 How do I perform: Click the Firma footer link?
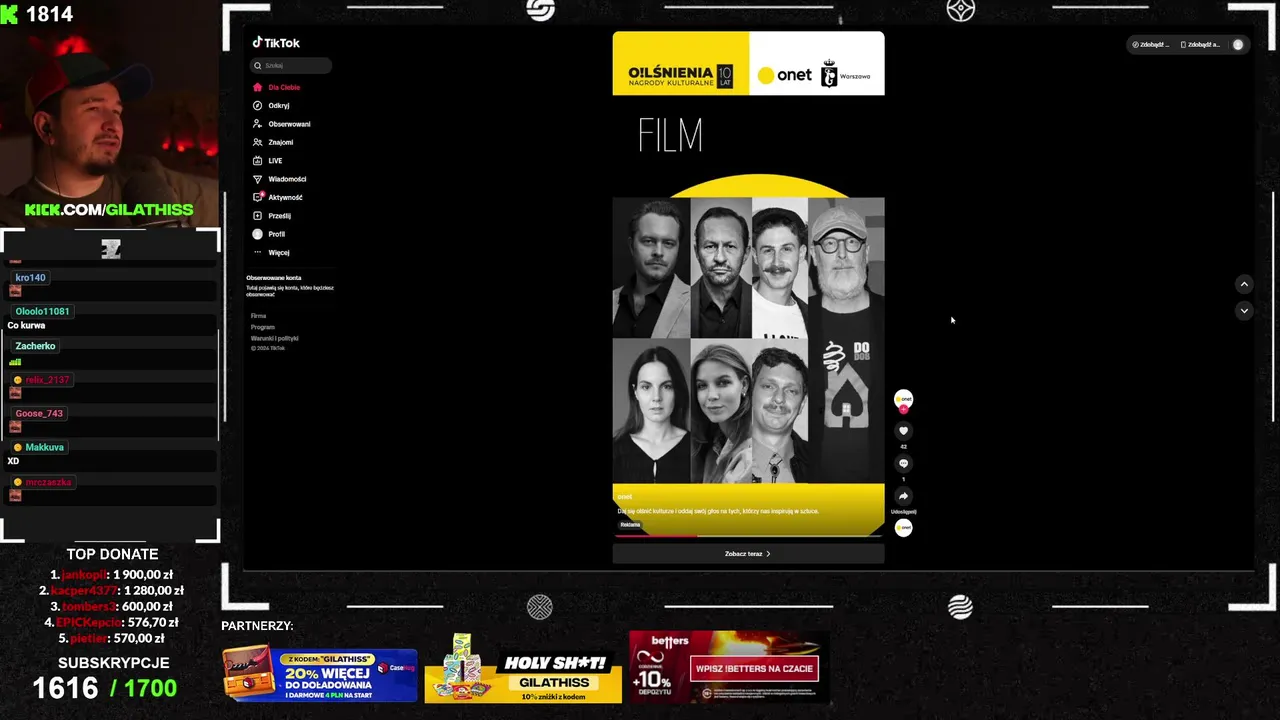click(258, 316)
